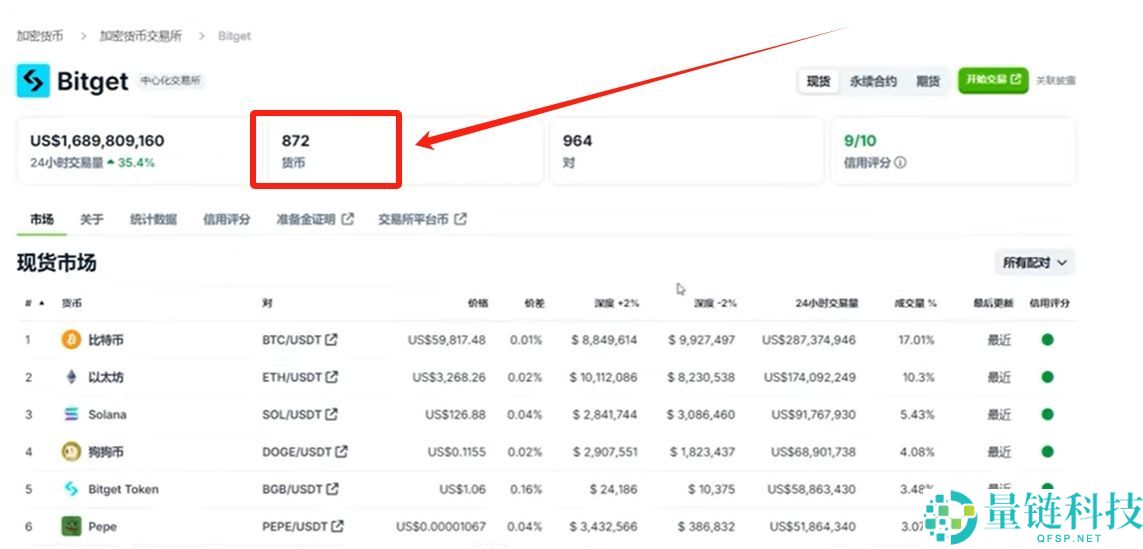Open external link icon beside BTC/USDT
The image size is (1143, 549).
tap(332, 340)
